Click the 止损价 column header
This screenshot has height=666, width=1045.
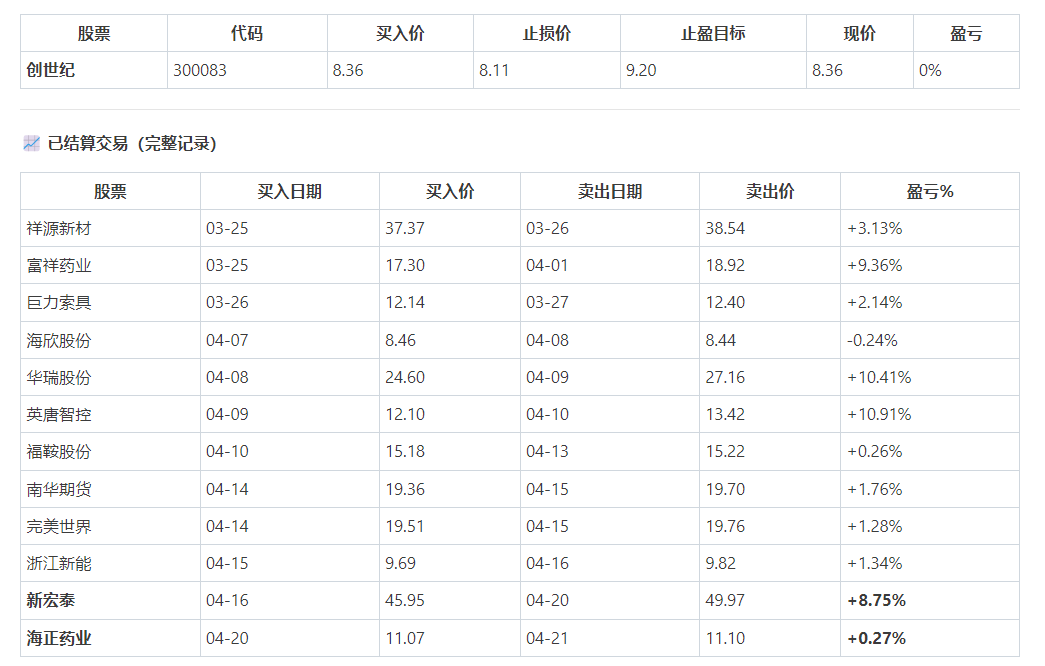click(x=546, y=33)
